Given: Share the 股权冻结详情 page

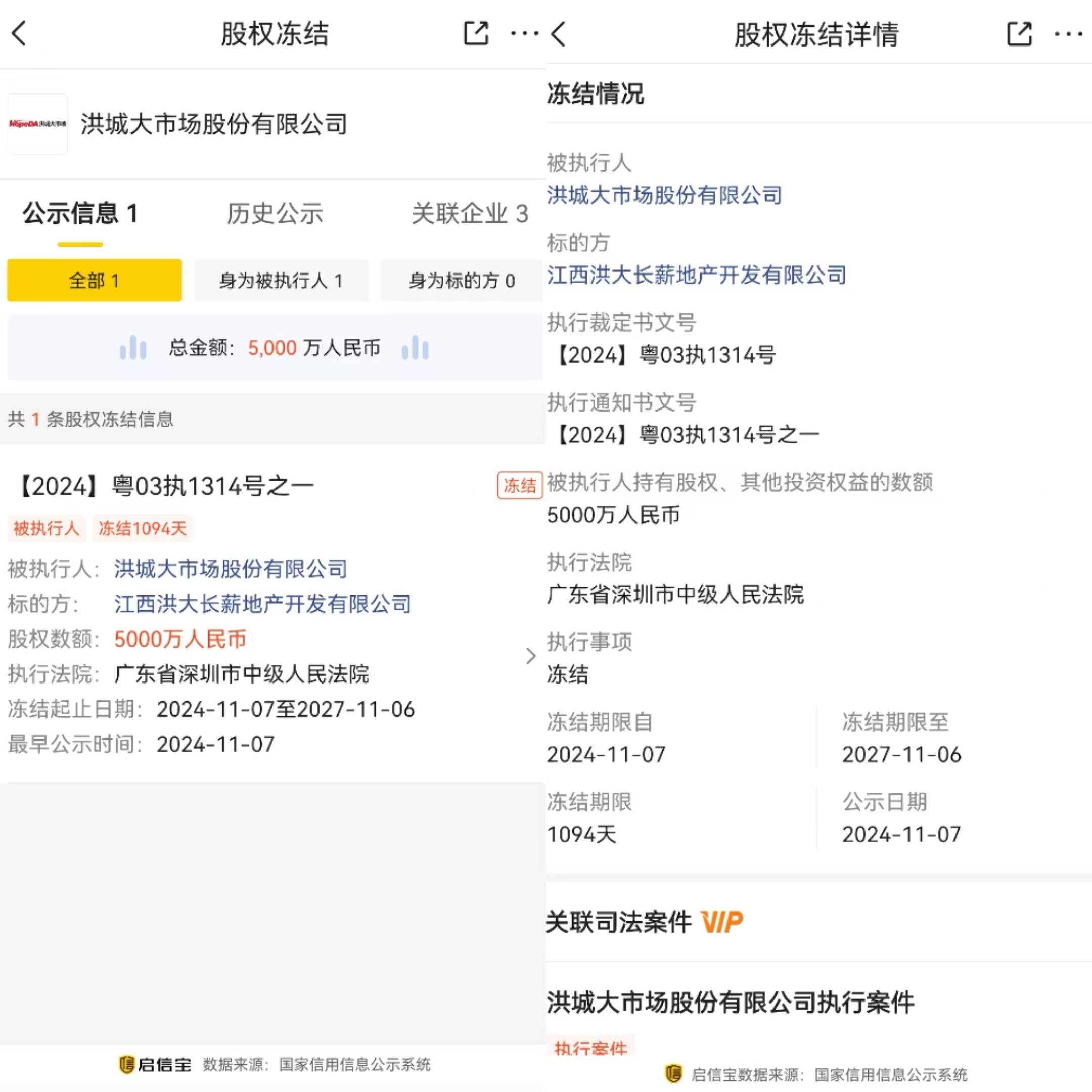Looking at the screenshot, I should (1020, 34).
